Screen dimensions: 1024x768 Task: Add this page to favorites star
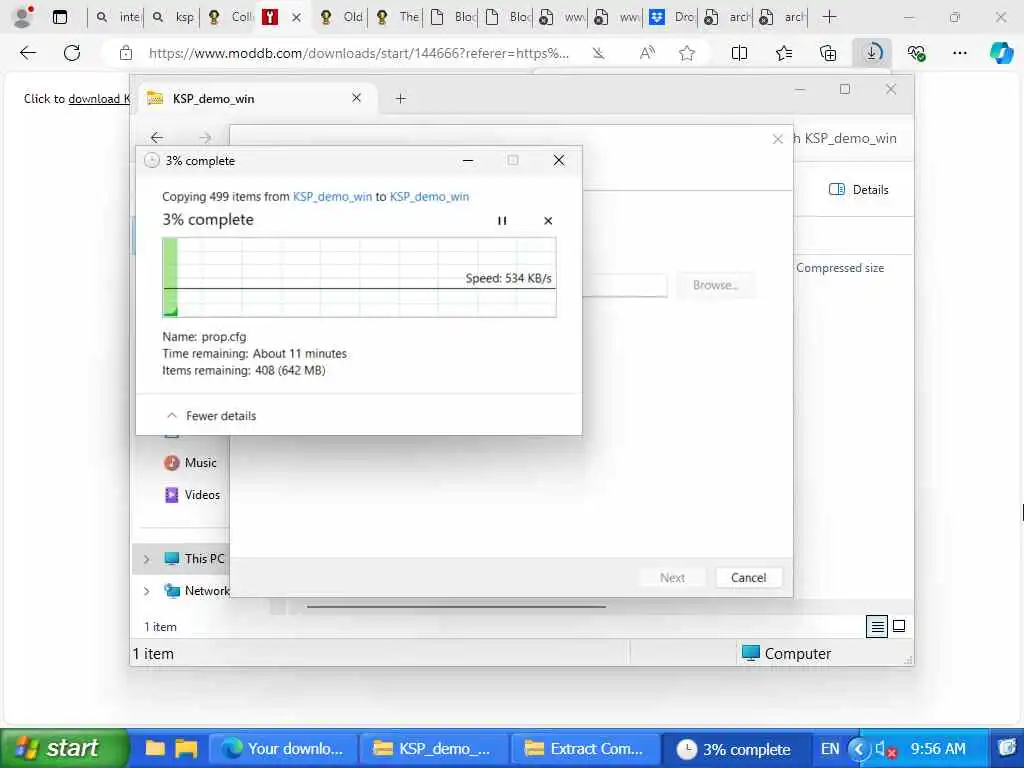click(686, 53)
